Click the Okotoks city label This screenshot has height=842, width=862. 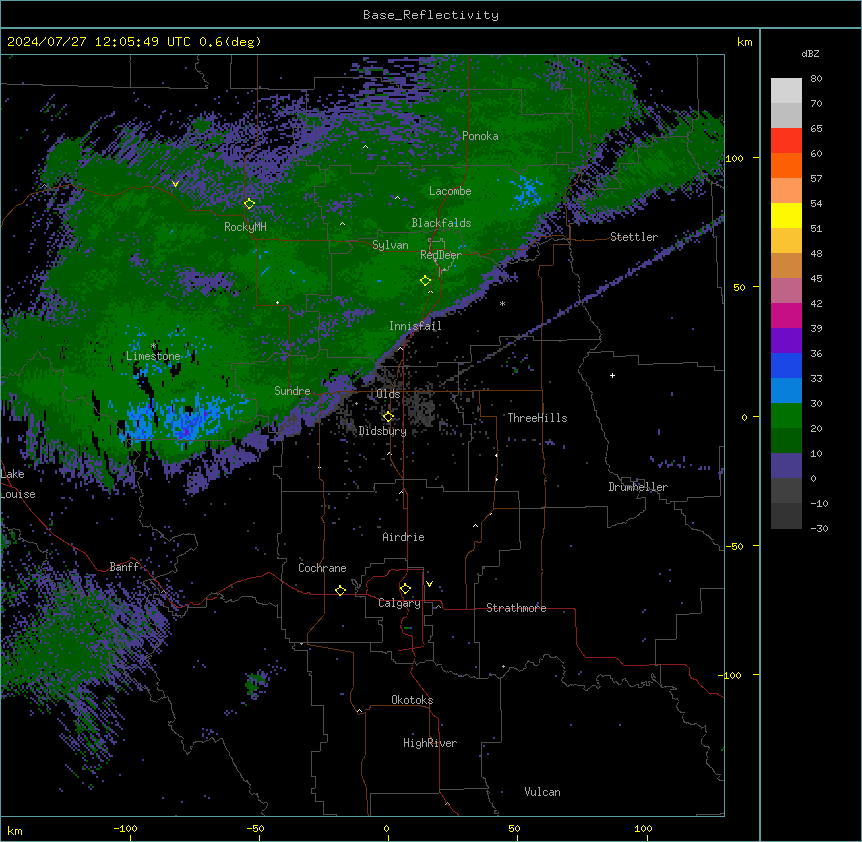pyautogui.click(x=412, y=700)
